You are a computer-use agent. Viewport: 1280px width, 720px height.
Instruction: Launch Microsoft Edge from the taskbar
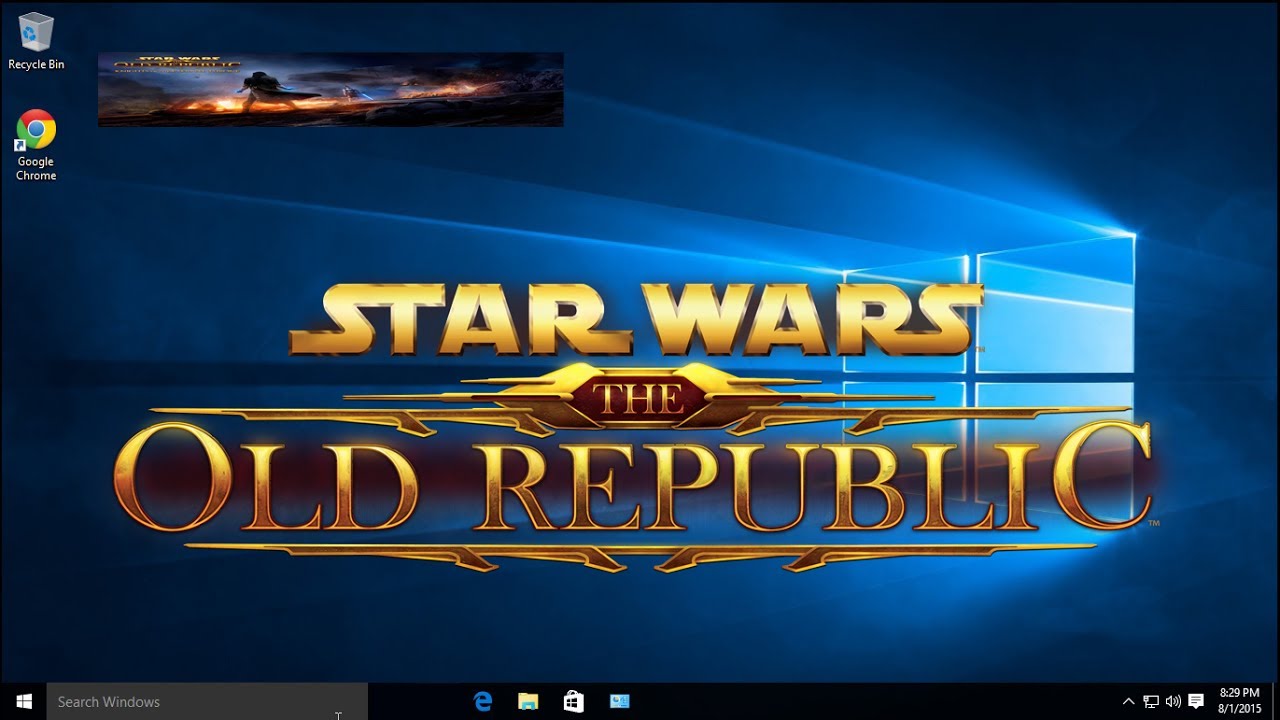click(x=483, y=701)
